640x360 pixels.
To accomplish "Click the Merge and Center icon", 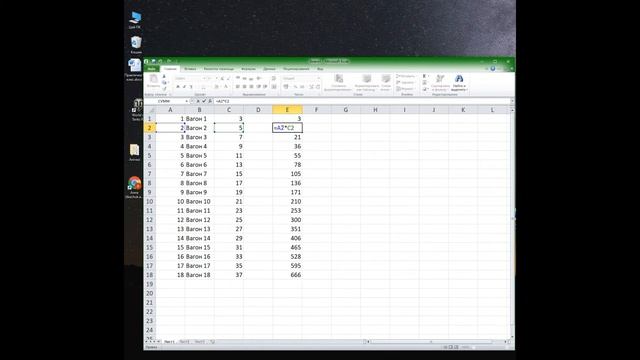I will (274, 87).
